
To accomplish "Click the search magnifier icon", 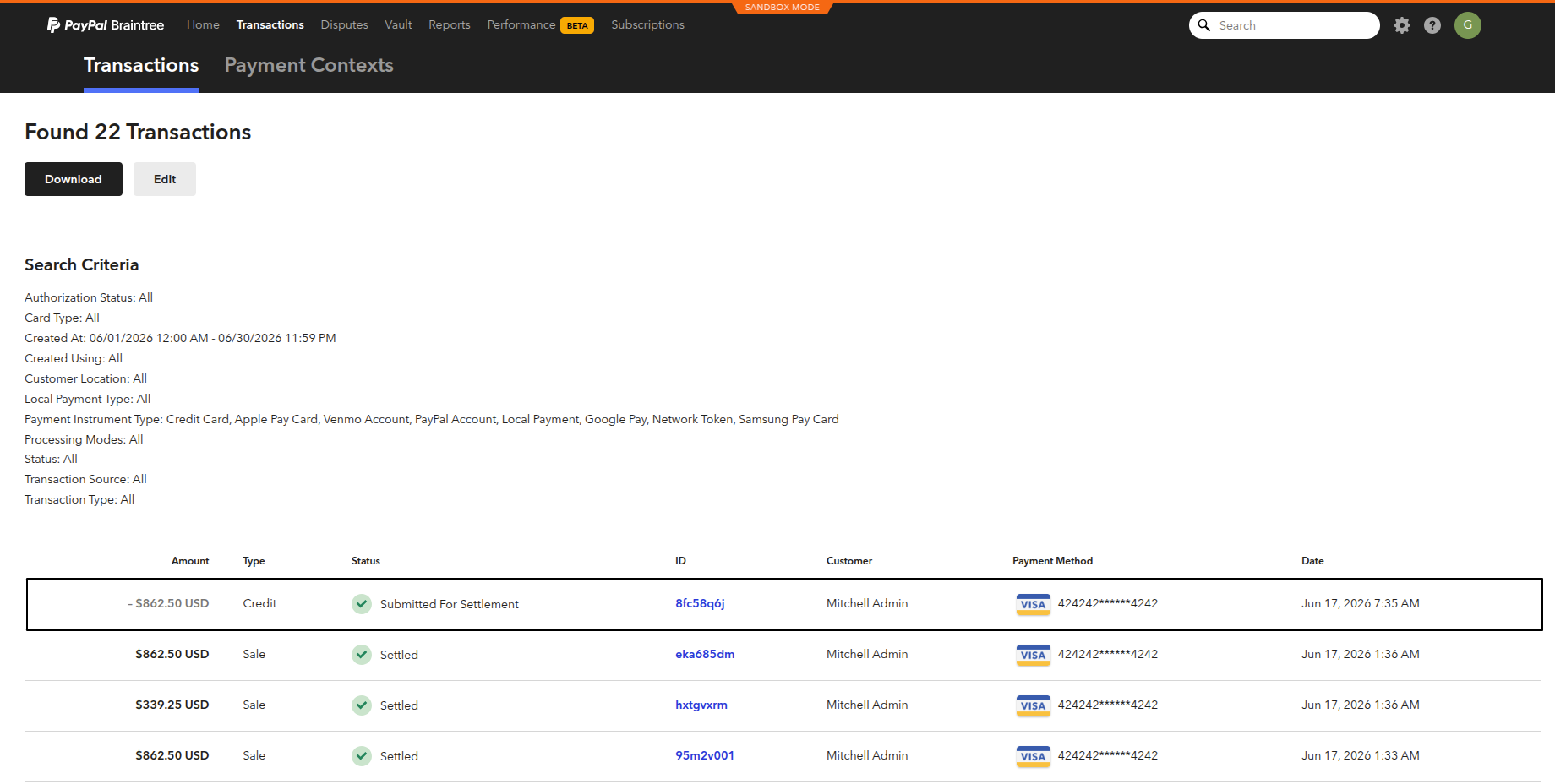I will click(1204, 25).
